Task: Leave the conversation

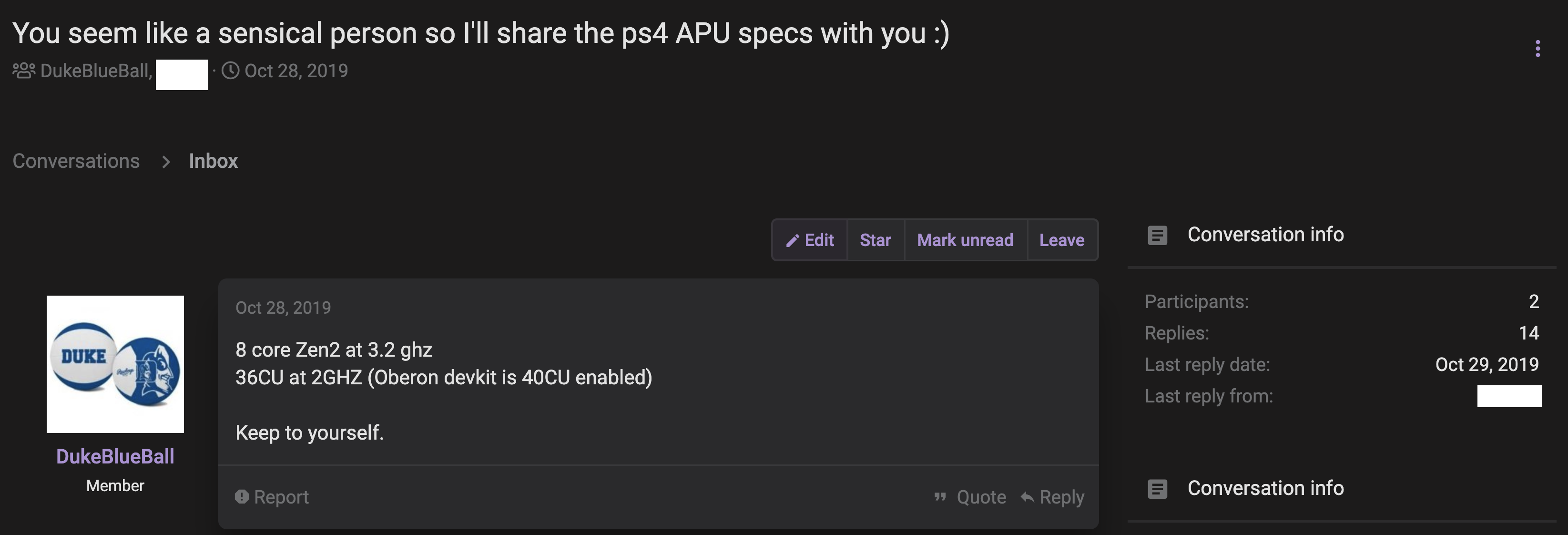Action: pos(1061,240)
